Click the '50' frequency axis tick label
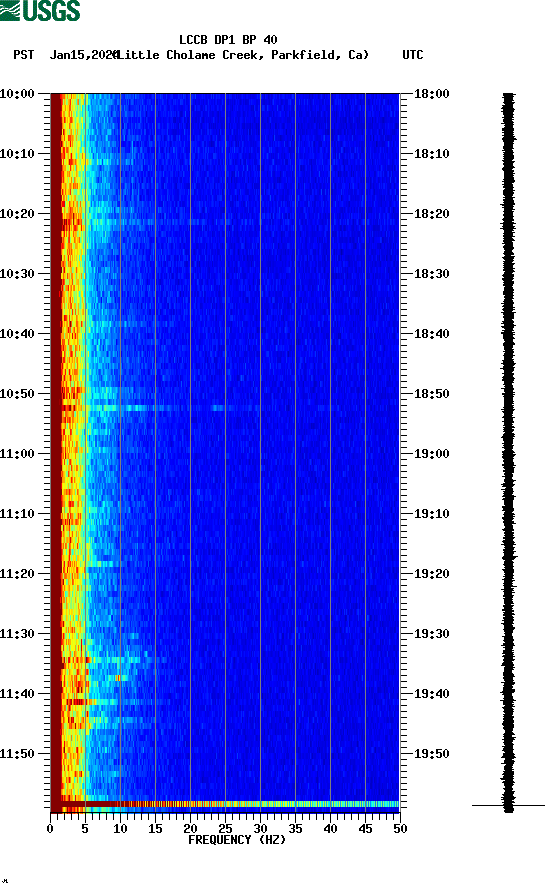552x892 pixels. point(400,829)
